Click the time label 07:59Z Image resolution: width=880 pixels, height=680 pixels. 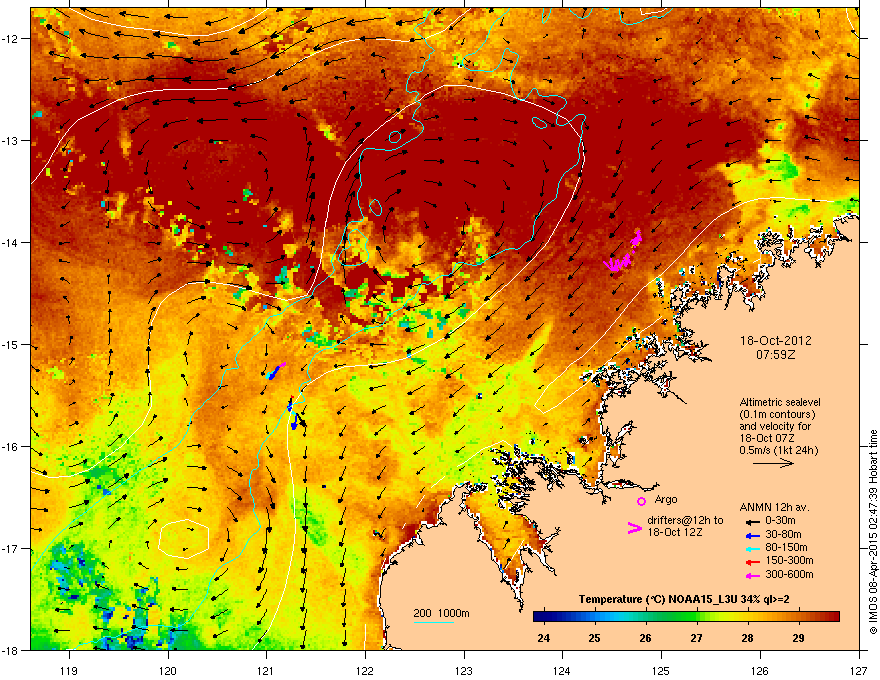click(775, 355)
